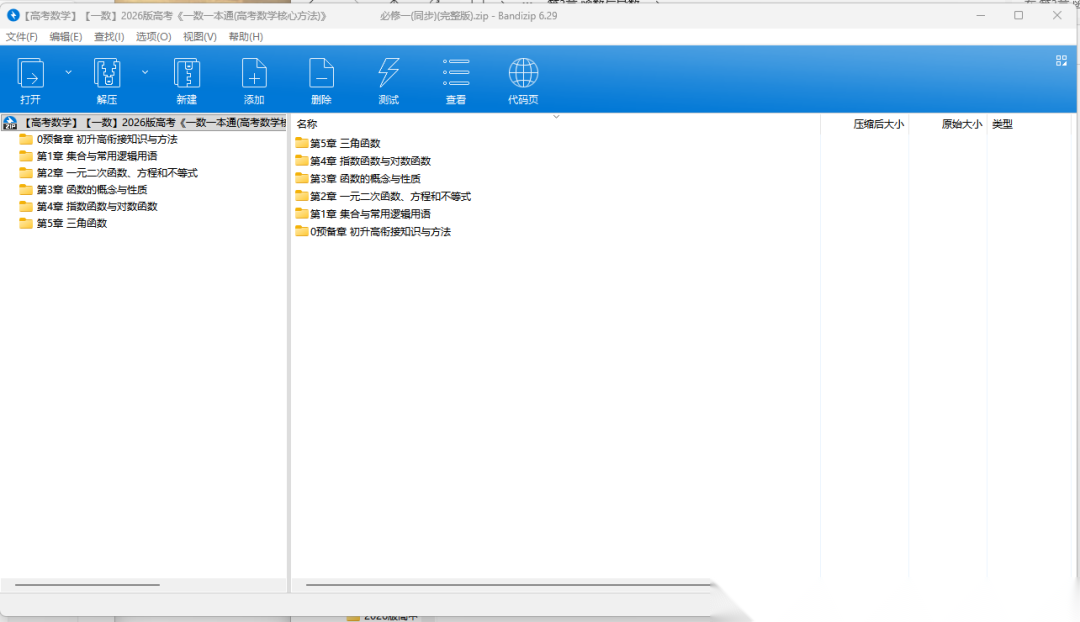
Task: Toggle view layout icon at top right
Action: [1061, 61]
